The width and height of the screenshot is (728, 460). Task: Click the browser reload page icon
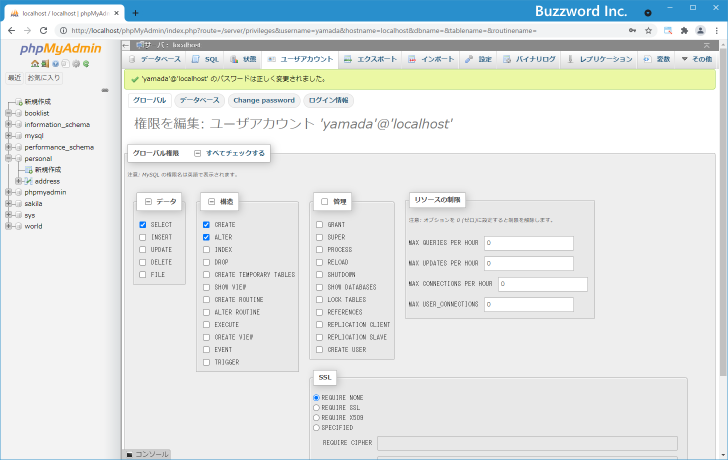click(x=54, y=30)
